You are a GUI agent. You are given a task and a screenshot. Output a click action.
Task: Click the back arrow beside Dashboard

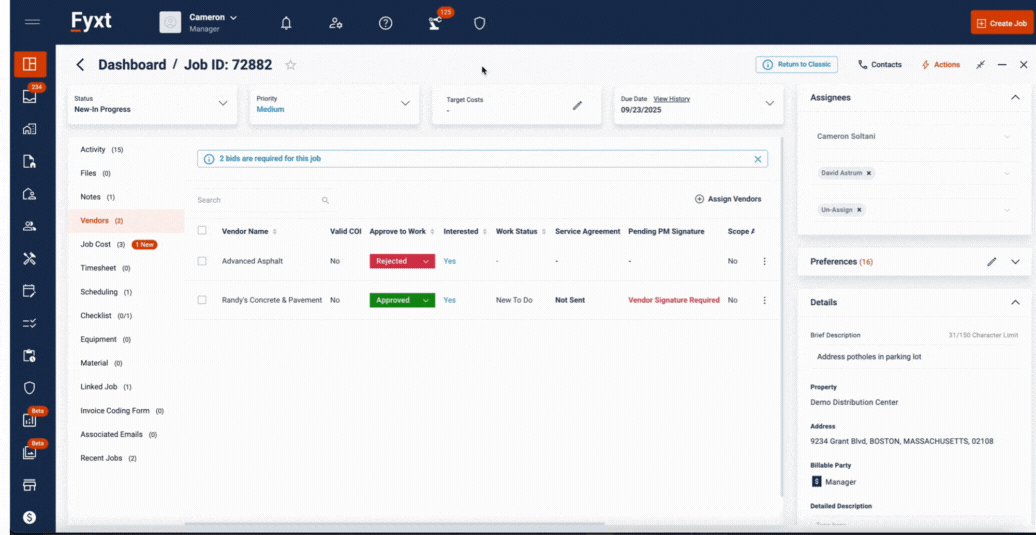point(81,65)
